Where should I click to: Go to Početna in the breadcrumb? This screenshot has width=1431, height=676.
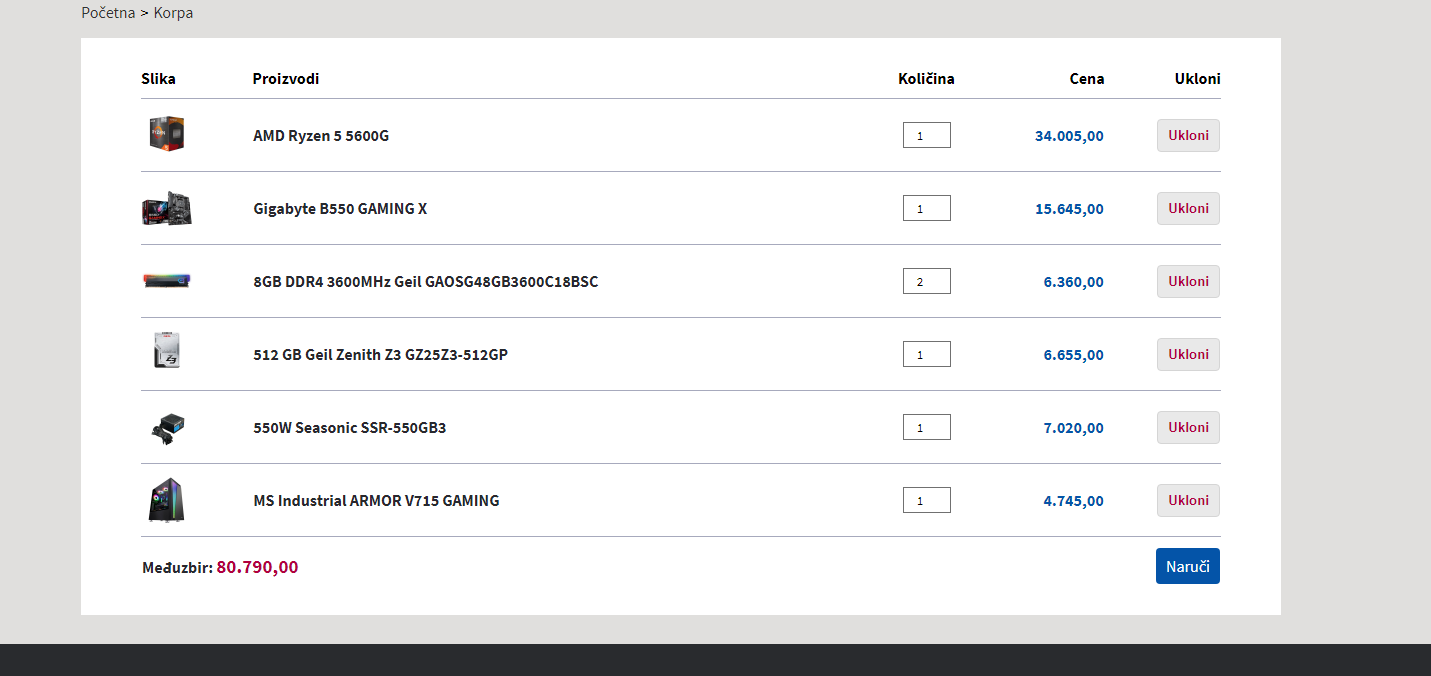[x=108, y=13]
